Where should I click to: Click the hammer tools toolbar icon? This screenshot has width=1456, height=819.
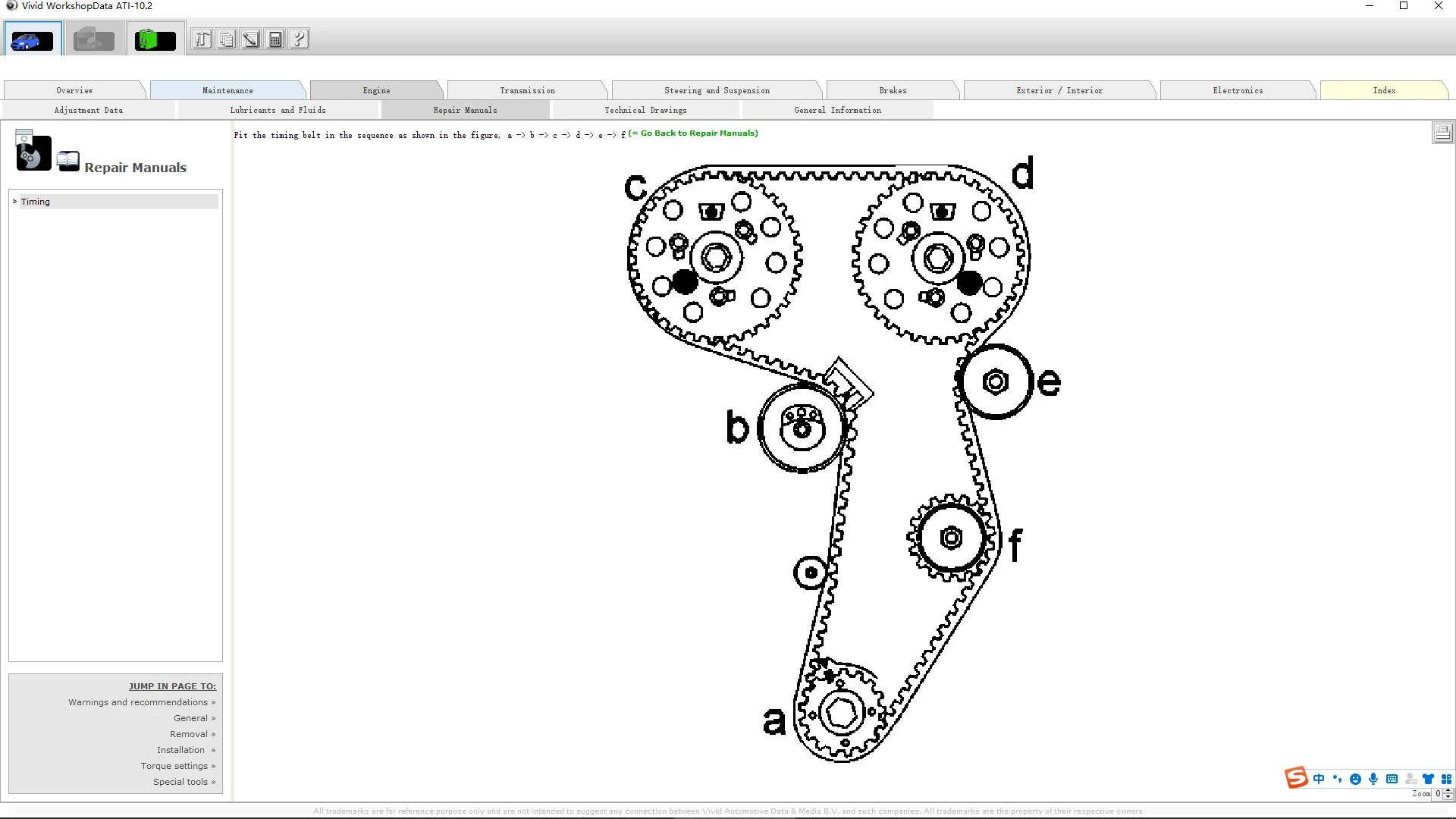[202, 39]
